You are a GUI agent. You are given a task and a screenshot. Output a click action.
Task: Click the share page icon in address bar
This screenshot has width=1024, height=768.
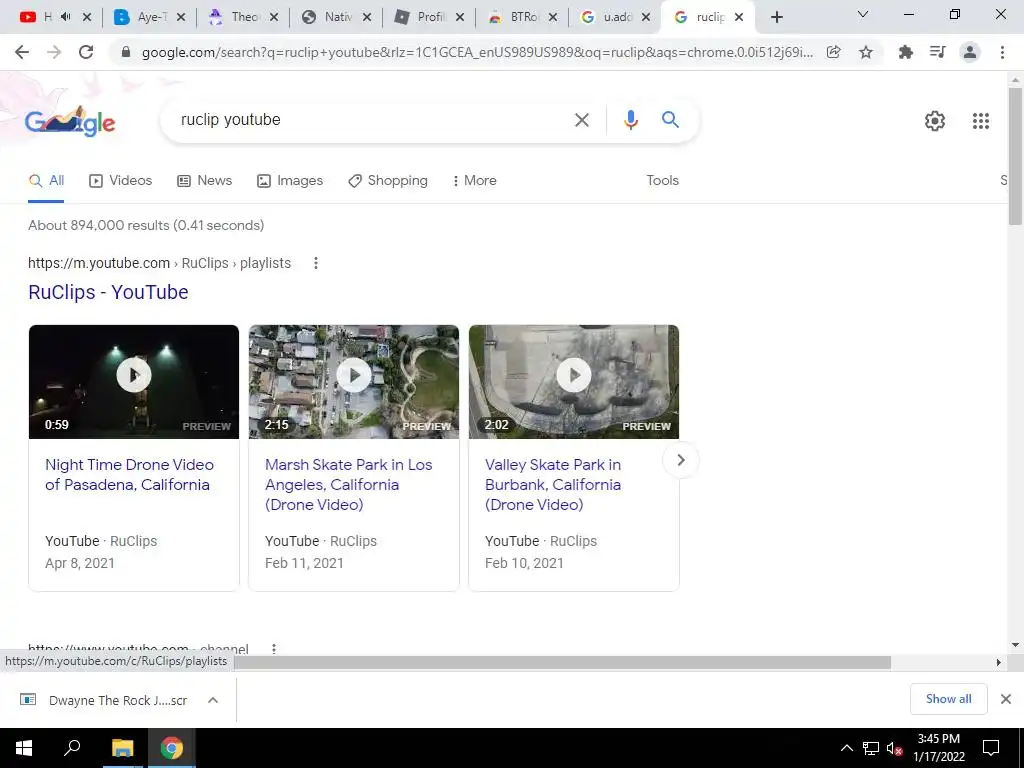tap(833, 52)
